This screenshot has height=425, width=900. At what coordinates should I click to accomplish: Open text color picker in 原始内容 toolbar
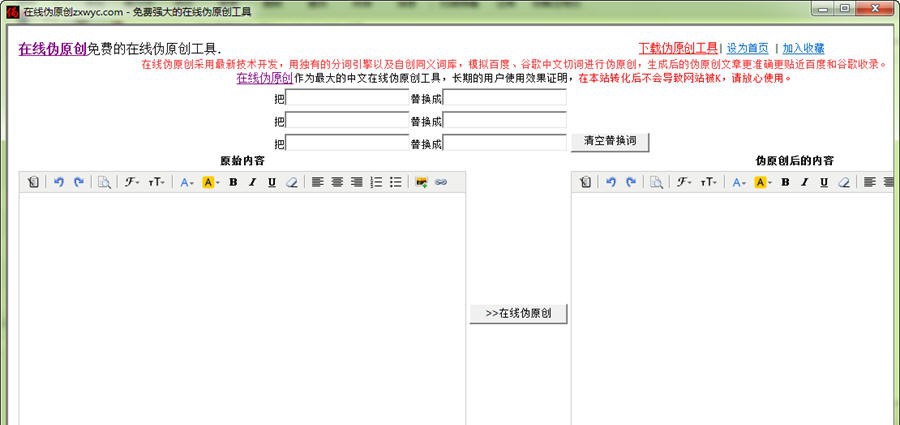[187, 182]
